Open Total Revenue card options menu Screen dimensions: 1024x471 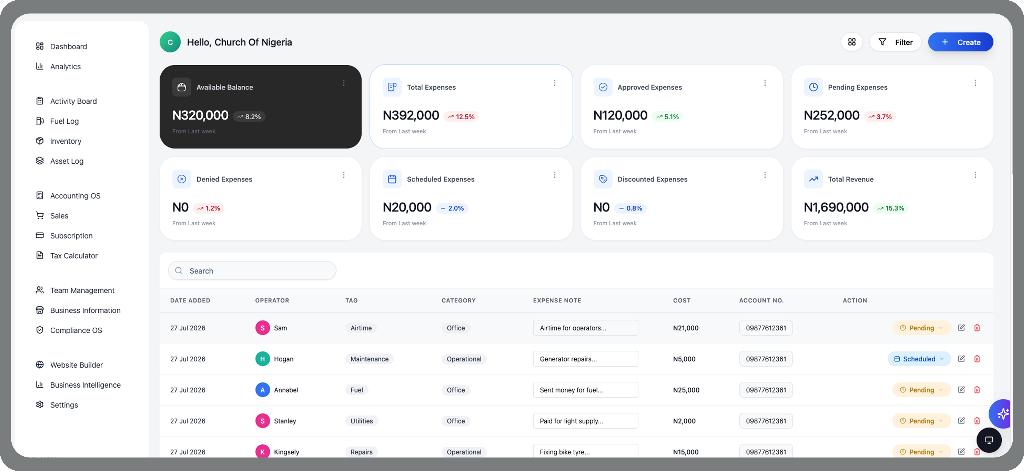coord(975,175)
